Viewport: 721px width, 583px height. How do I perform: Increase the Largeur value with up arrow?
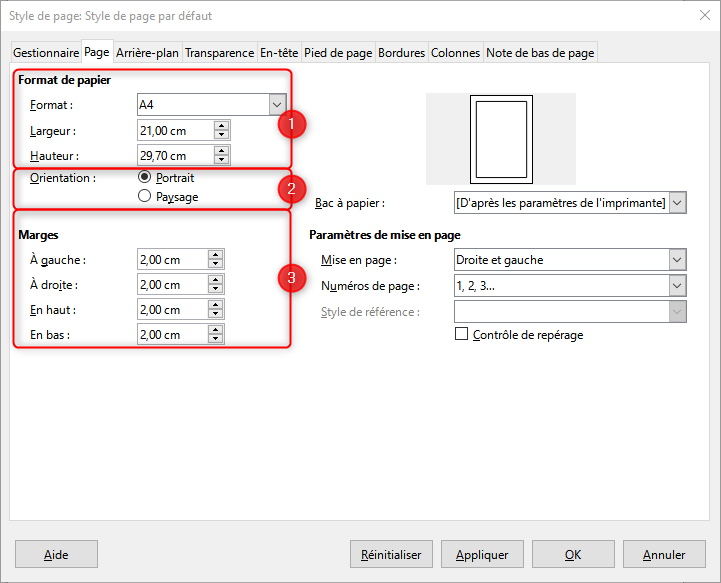pos(221,125)
